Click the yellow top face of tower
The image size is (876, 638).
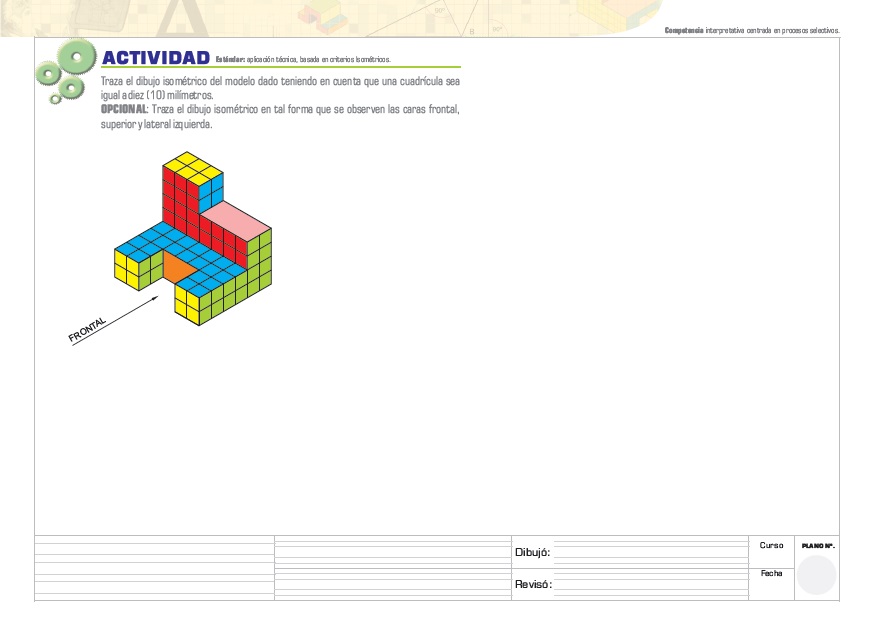pyautogui.click(x=192, y=165)
